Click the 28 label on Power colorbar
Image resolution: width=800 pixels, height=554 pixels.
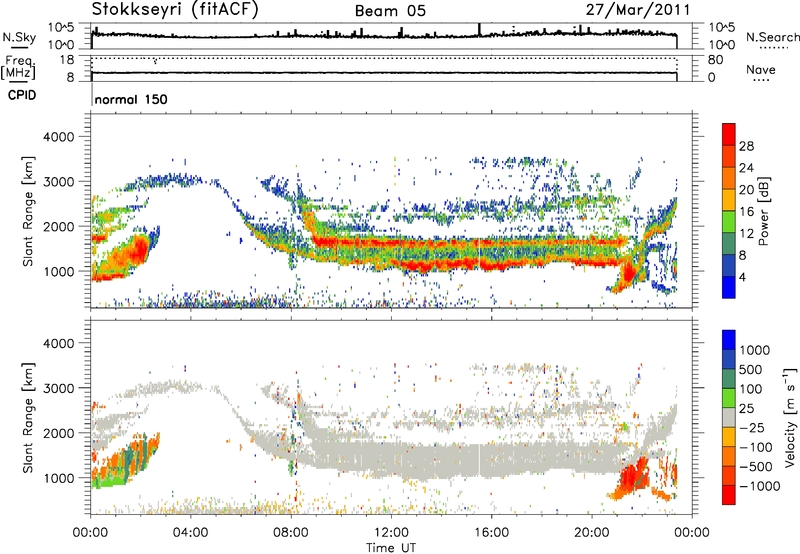tap(746, 146)
